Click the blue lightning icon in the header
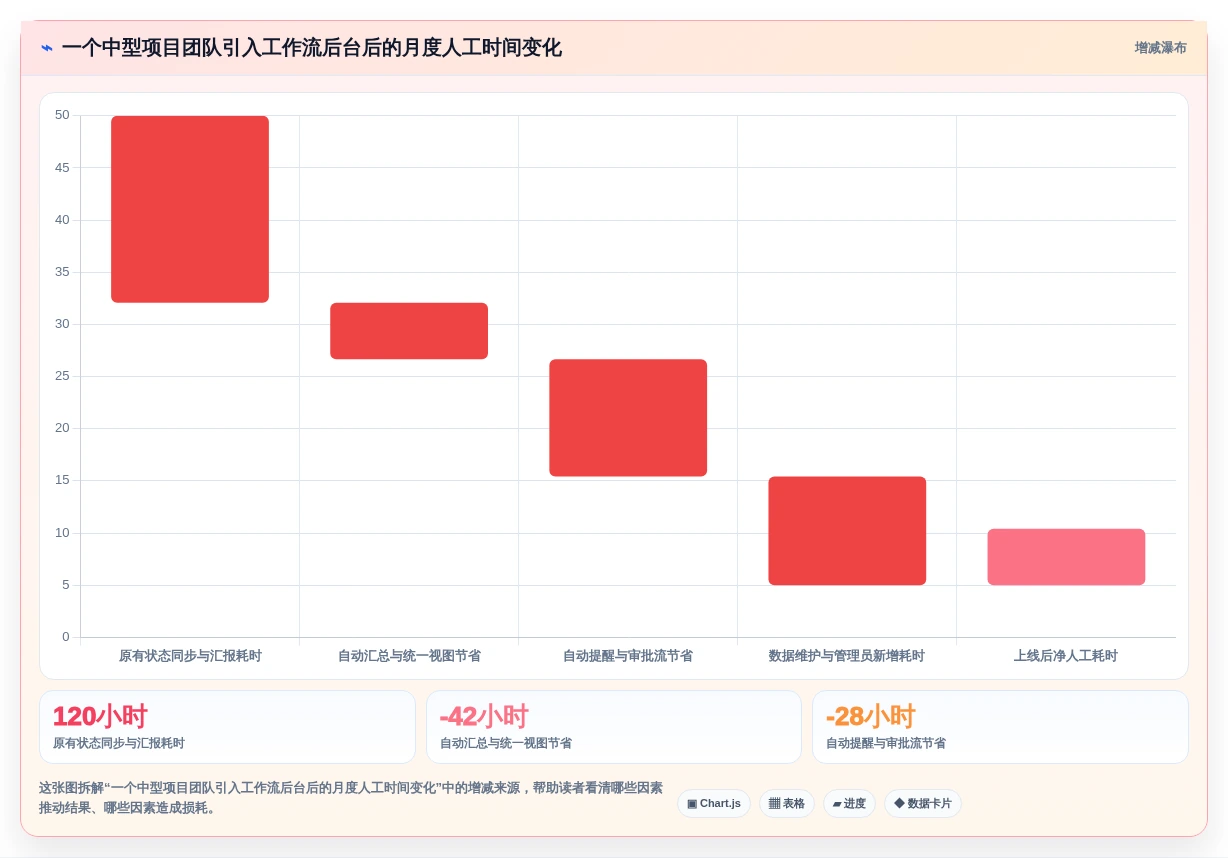Screen dimensions: 1228x858 (x=47, y=48)
